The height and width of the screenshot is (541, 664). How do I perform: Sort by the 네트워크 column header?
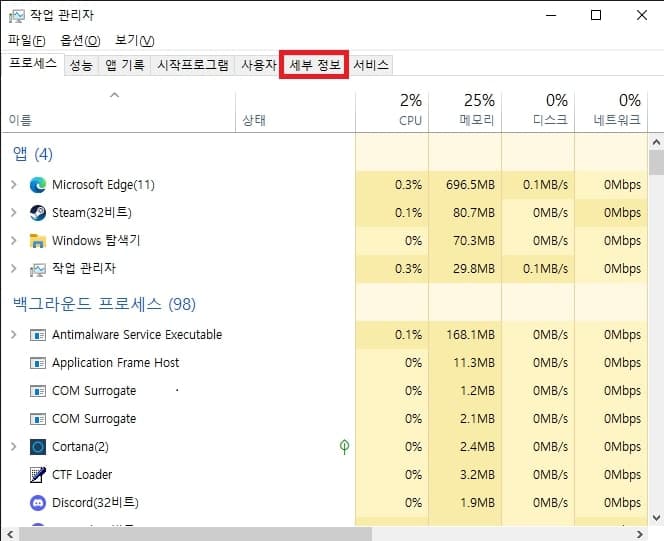click(611, 112)
